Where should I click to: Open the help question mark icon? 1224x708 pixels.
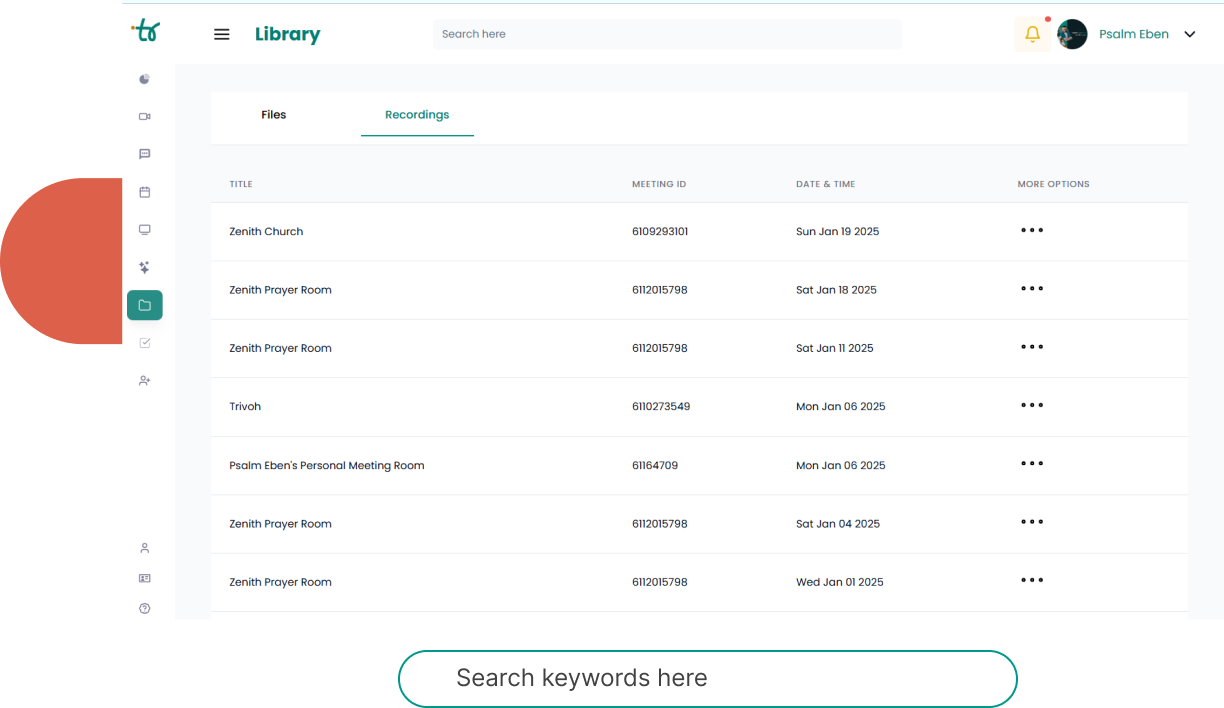click(x=144, y=607)
